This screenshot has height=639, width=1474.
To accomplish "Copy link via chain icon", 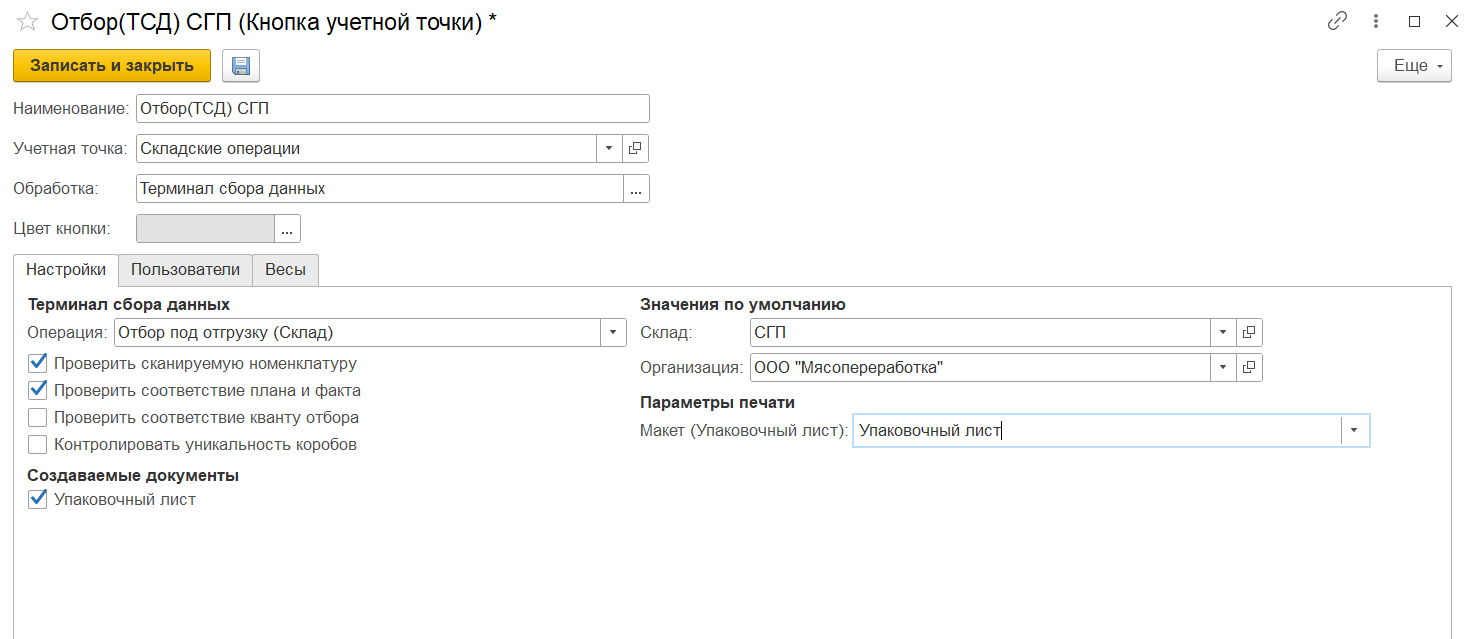I will (1337, 21).
